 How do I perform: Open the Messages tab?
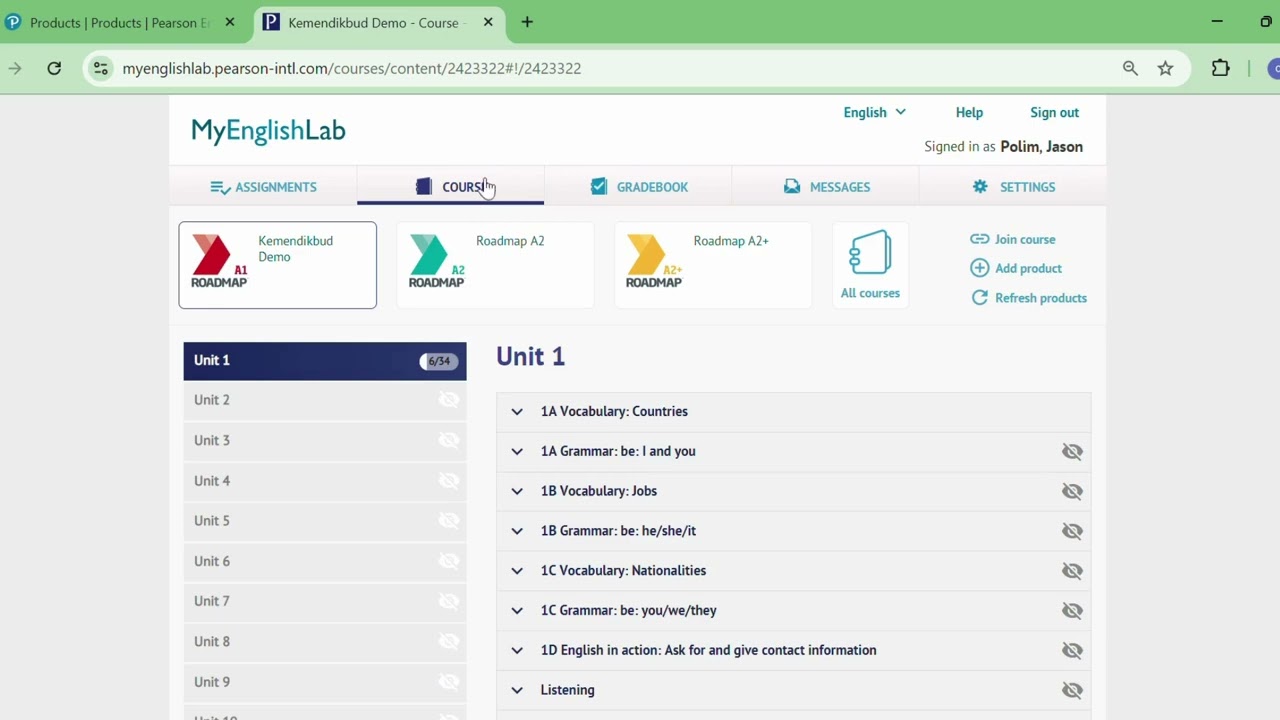coord(826,187)
